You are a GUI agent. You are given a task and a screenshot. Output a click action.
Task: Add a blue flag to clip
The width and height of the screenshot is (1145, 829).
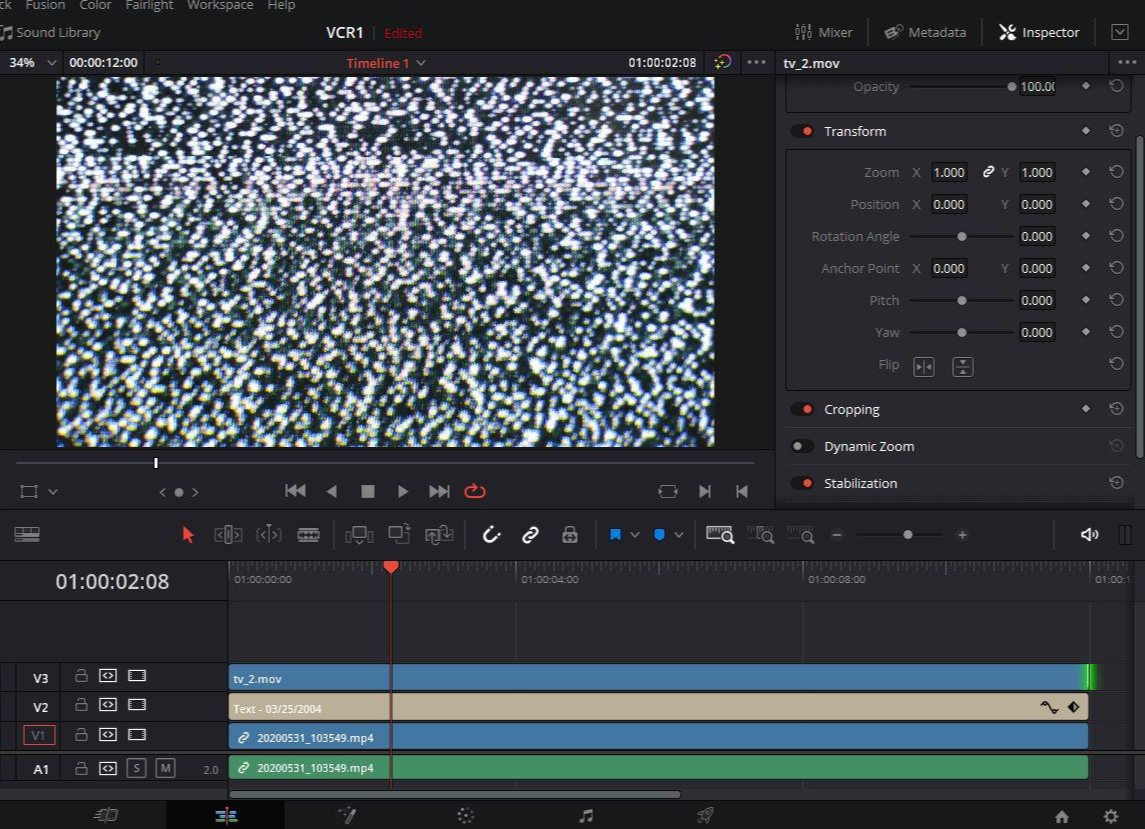point(615,535)
